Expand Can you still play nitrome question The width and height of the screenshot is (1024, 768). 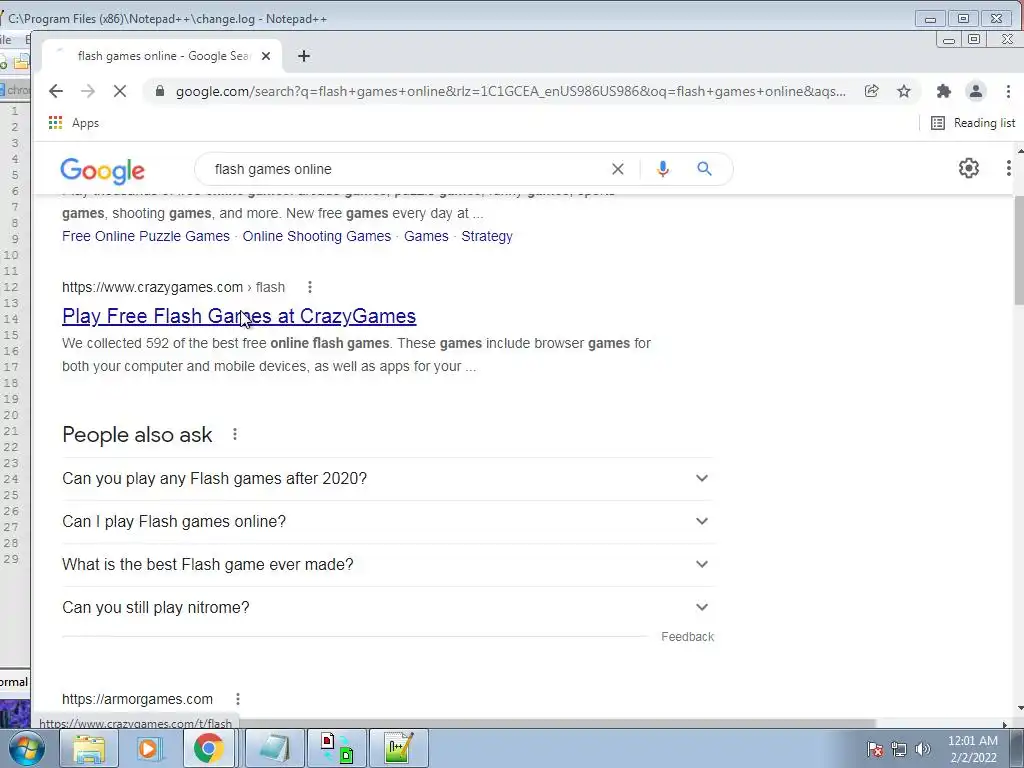pos(388,608)
